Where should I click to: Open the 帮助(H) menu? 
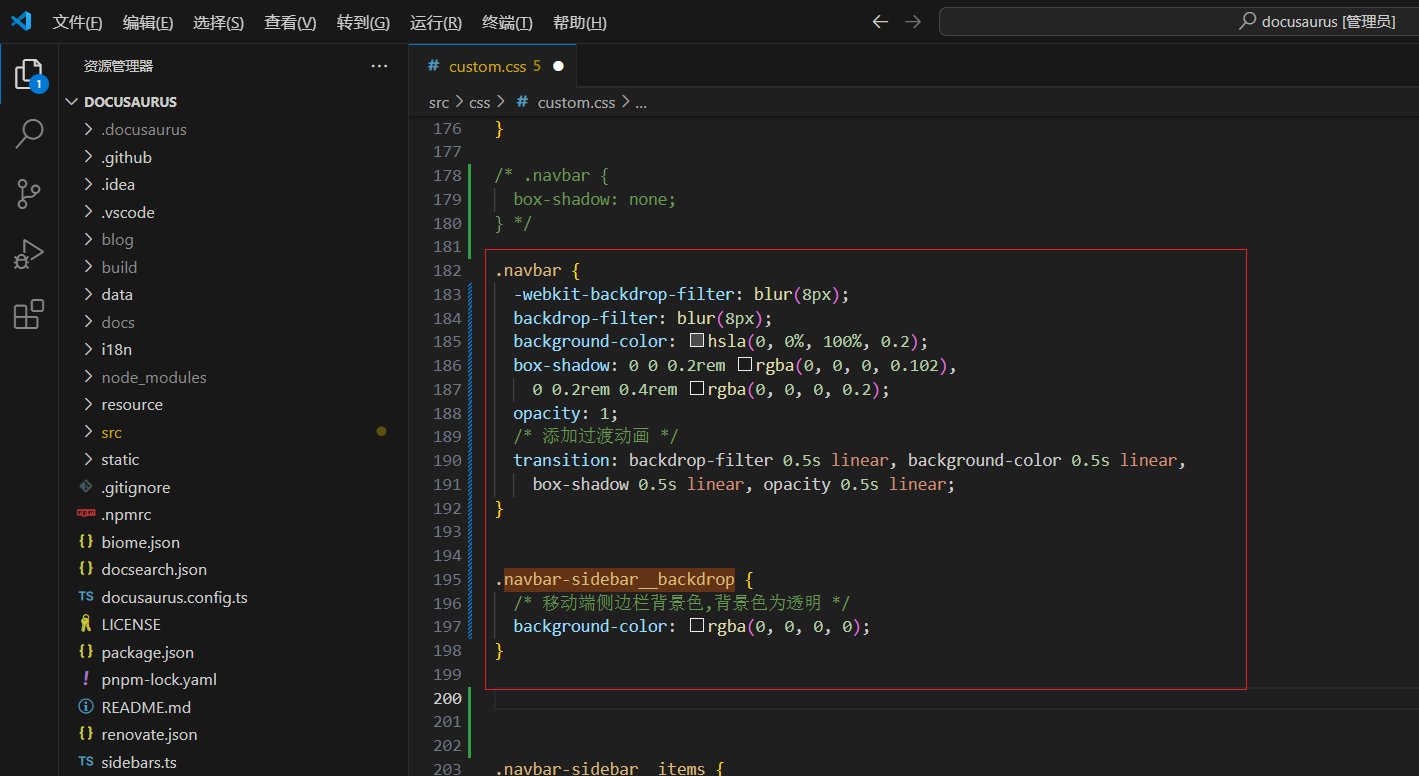pos(580,22)
